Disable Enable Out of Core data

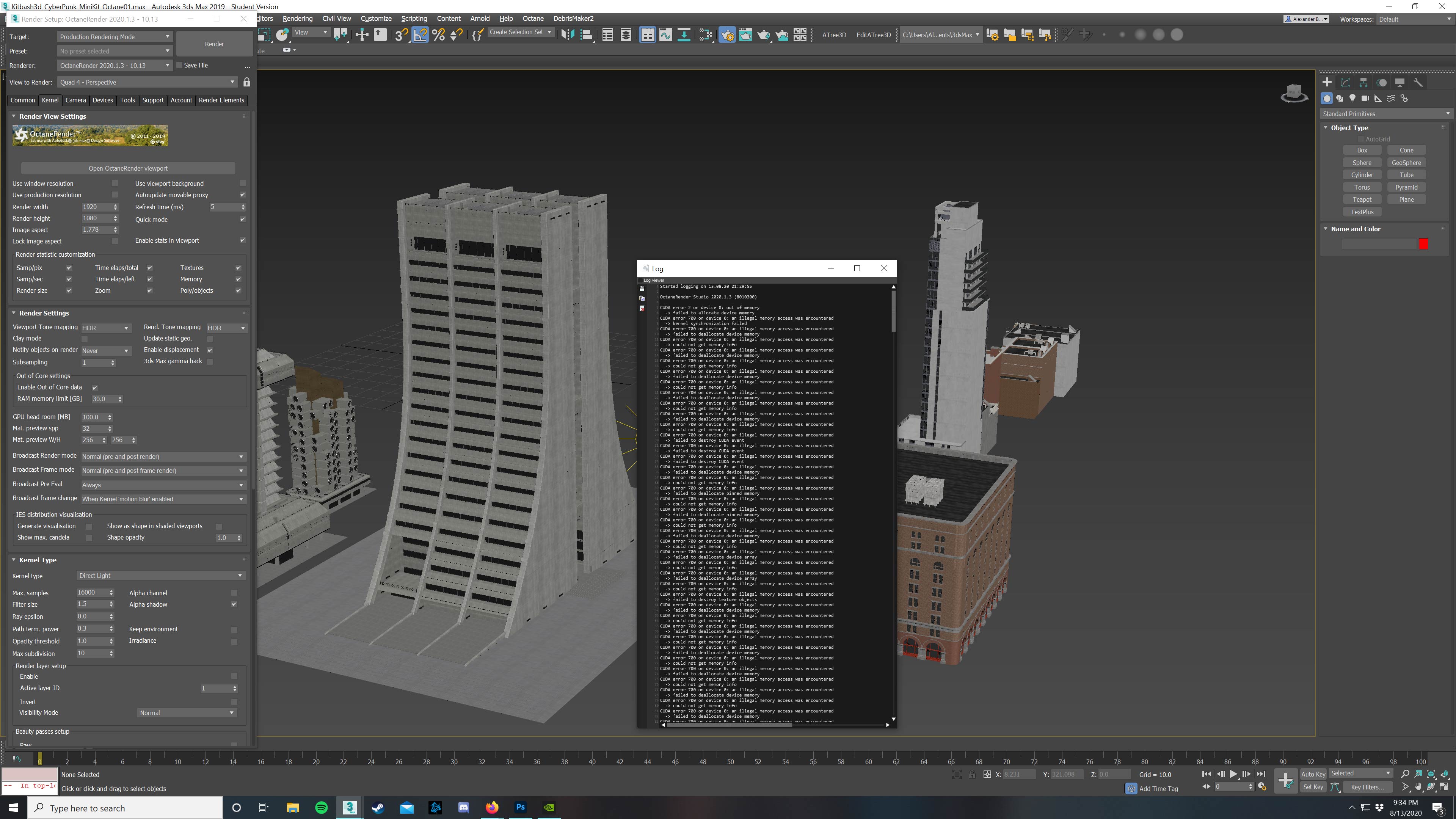(95, 388)
